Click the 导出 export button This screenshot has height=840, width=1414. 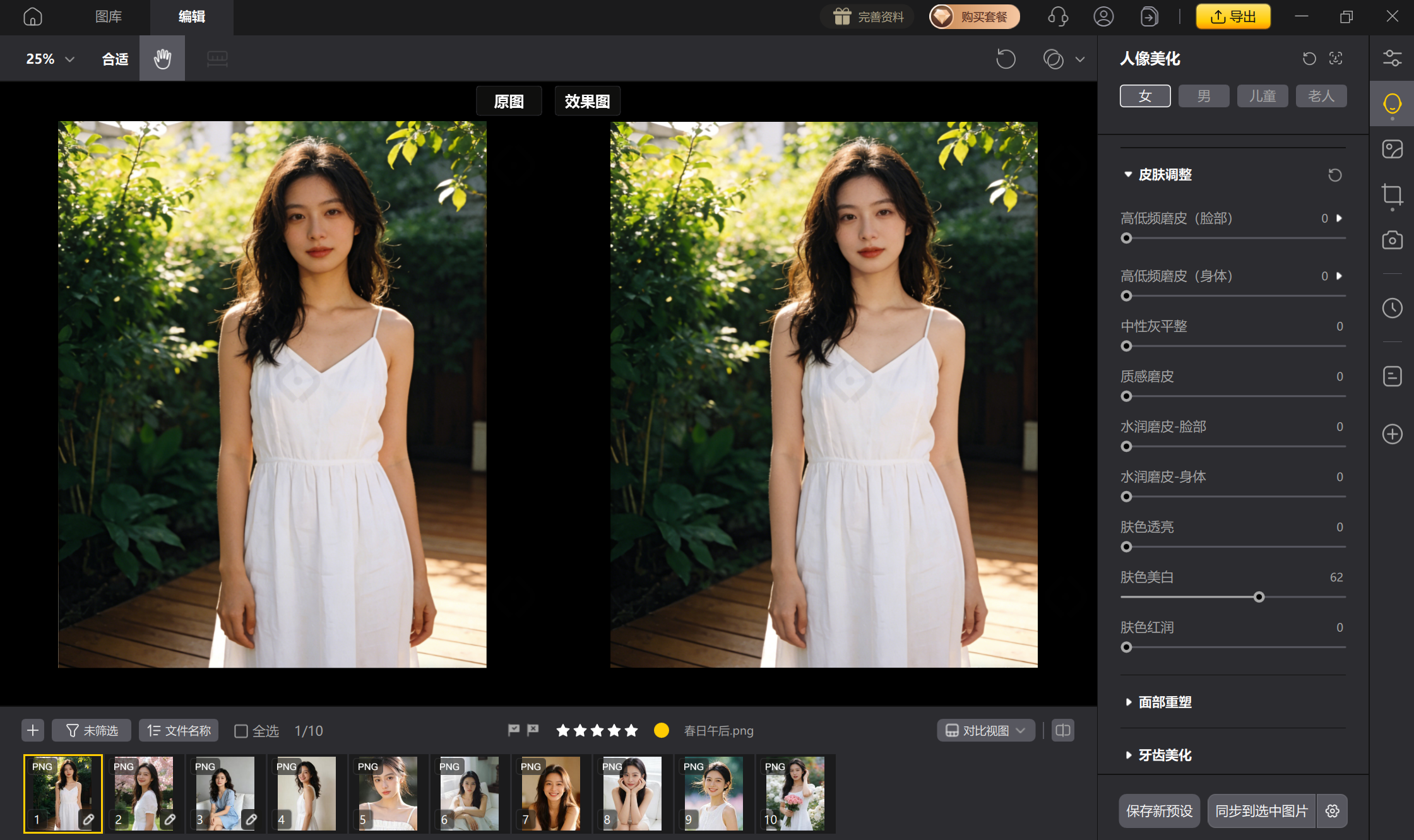pos(1233,16)
